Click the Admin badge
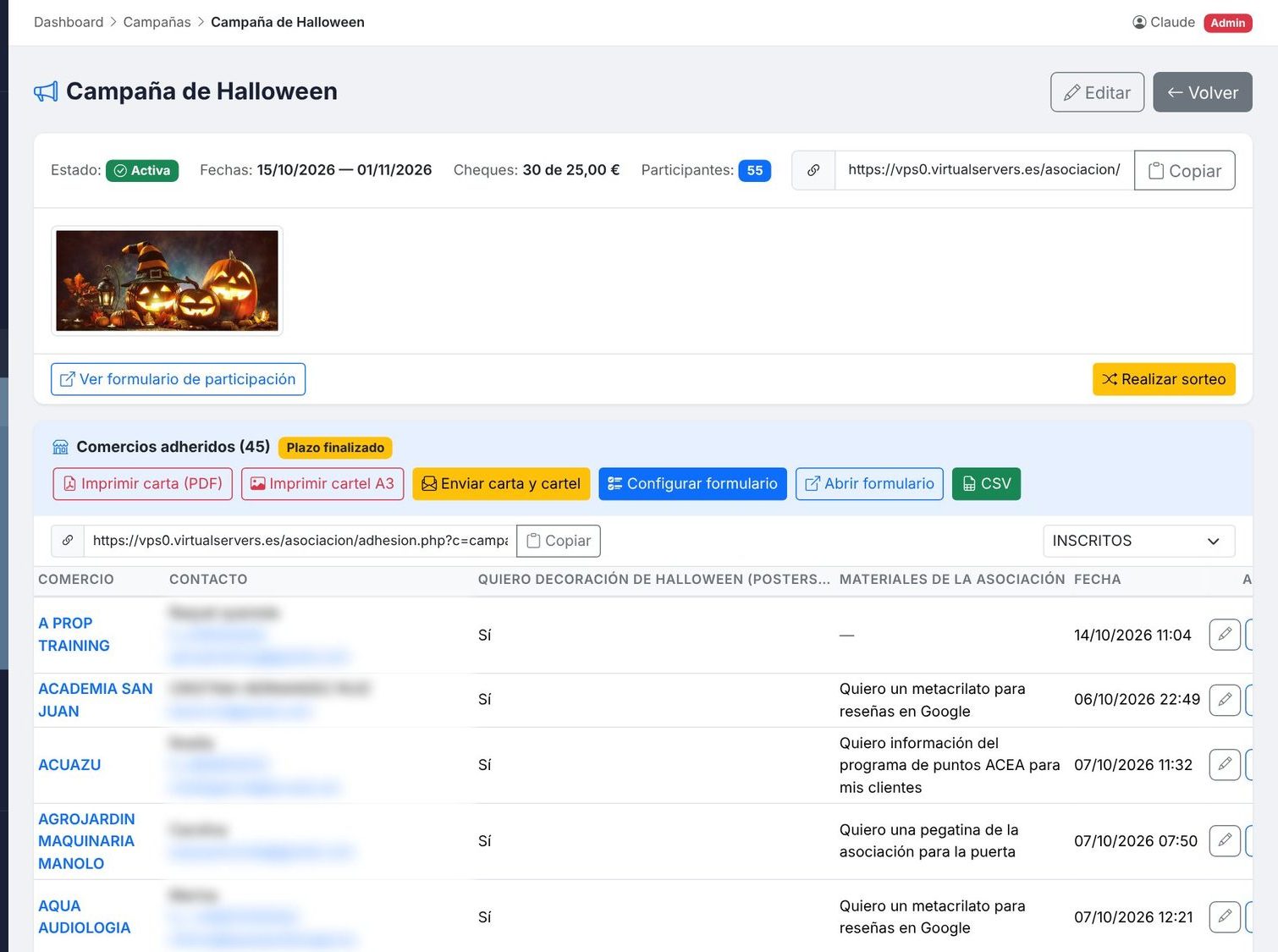Screen dimensions: 1278x952 pyautogui.click(x=1227, y=23)
